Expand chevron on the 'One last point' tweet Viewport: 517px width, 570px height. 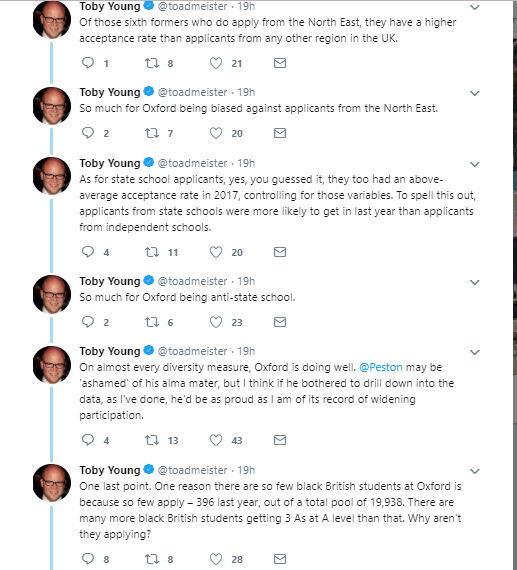[475, 471]
